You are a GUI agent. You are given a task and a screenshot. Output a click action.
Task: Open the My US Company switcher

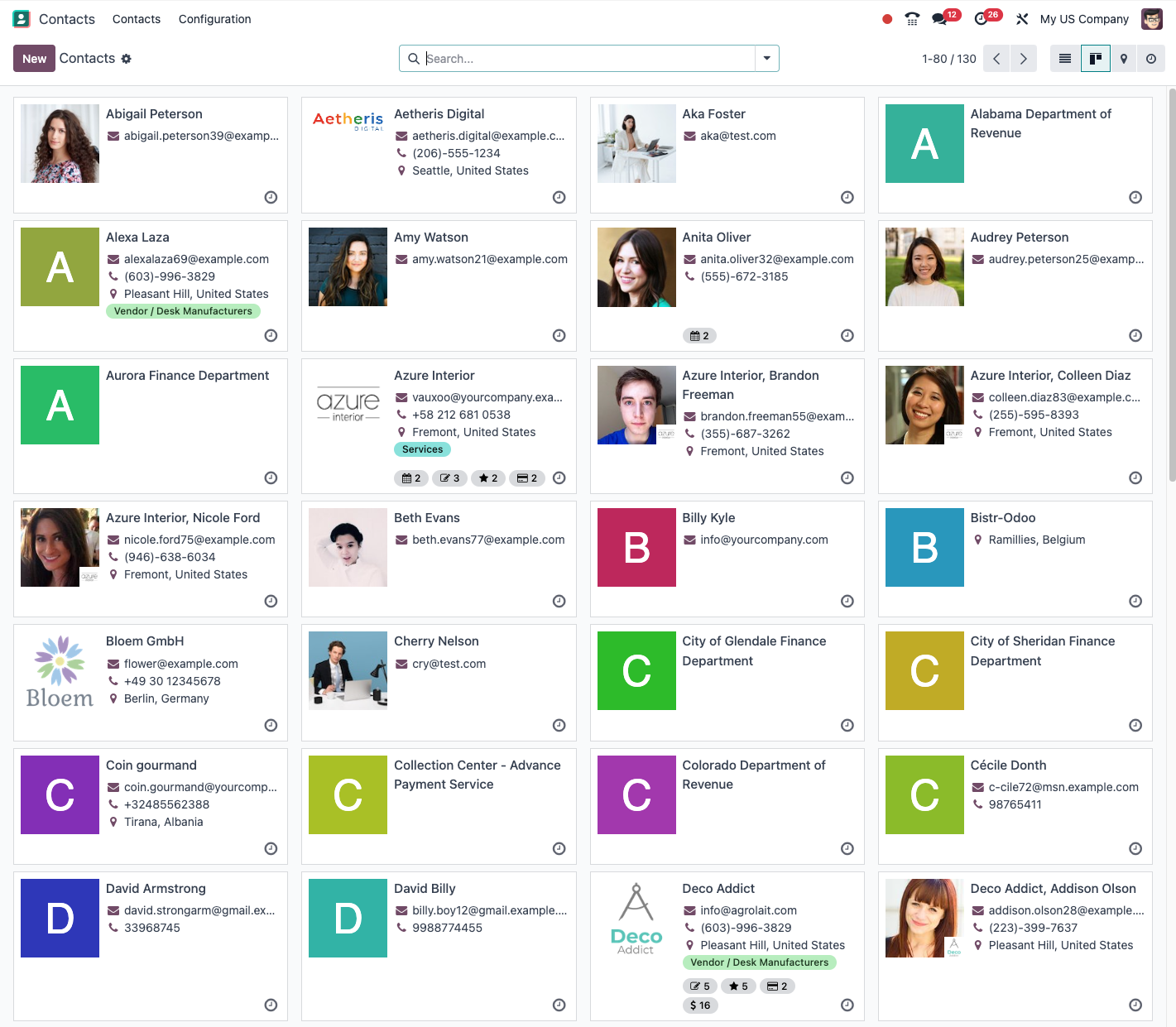(x=1084, y=19)
